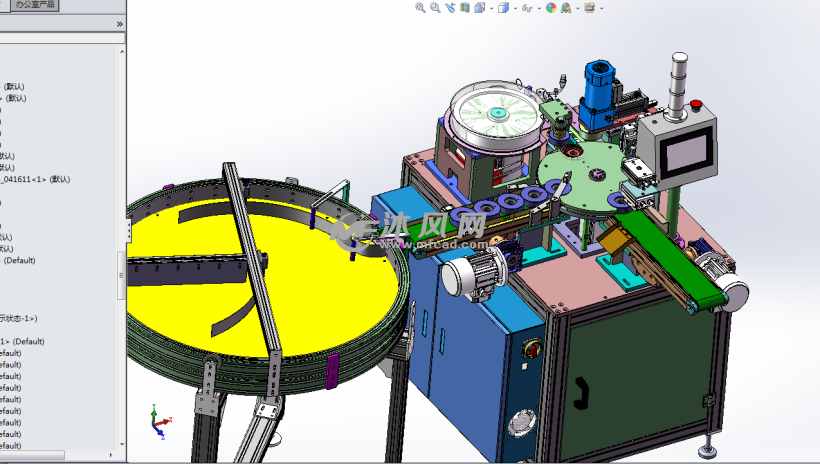Screen dimensions: 820x464
Task: Open the Apply Scene dropdown arrow
Action: 577,8
